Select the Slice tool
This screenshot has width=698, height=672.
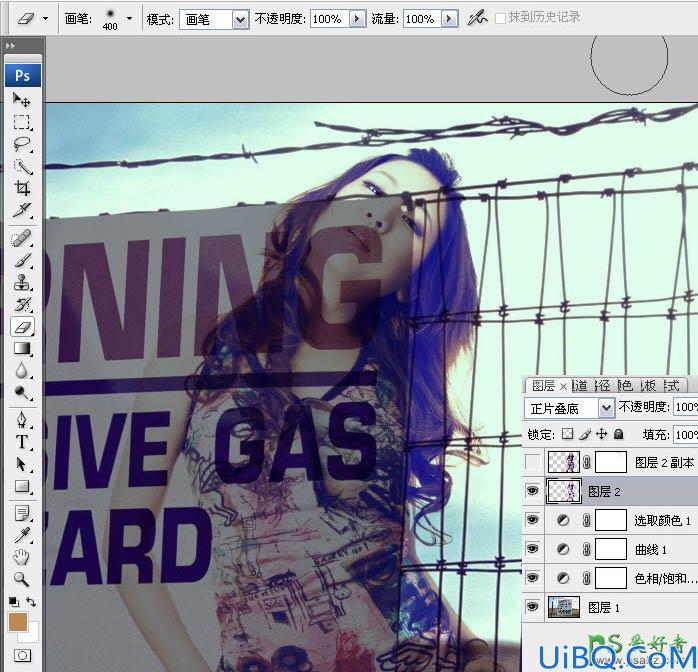21,210
